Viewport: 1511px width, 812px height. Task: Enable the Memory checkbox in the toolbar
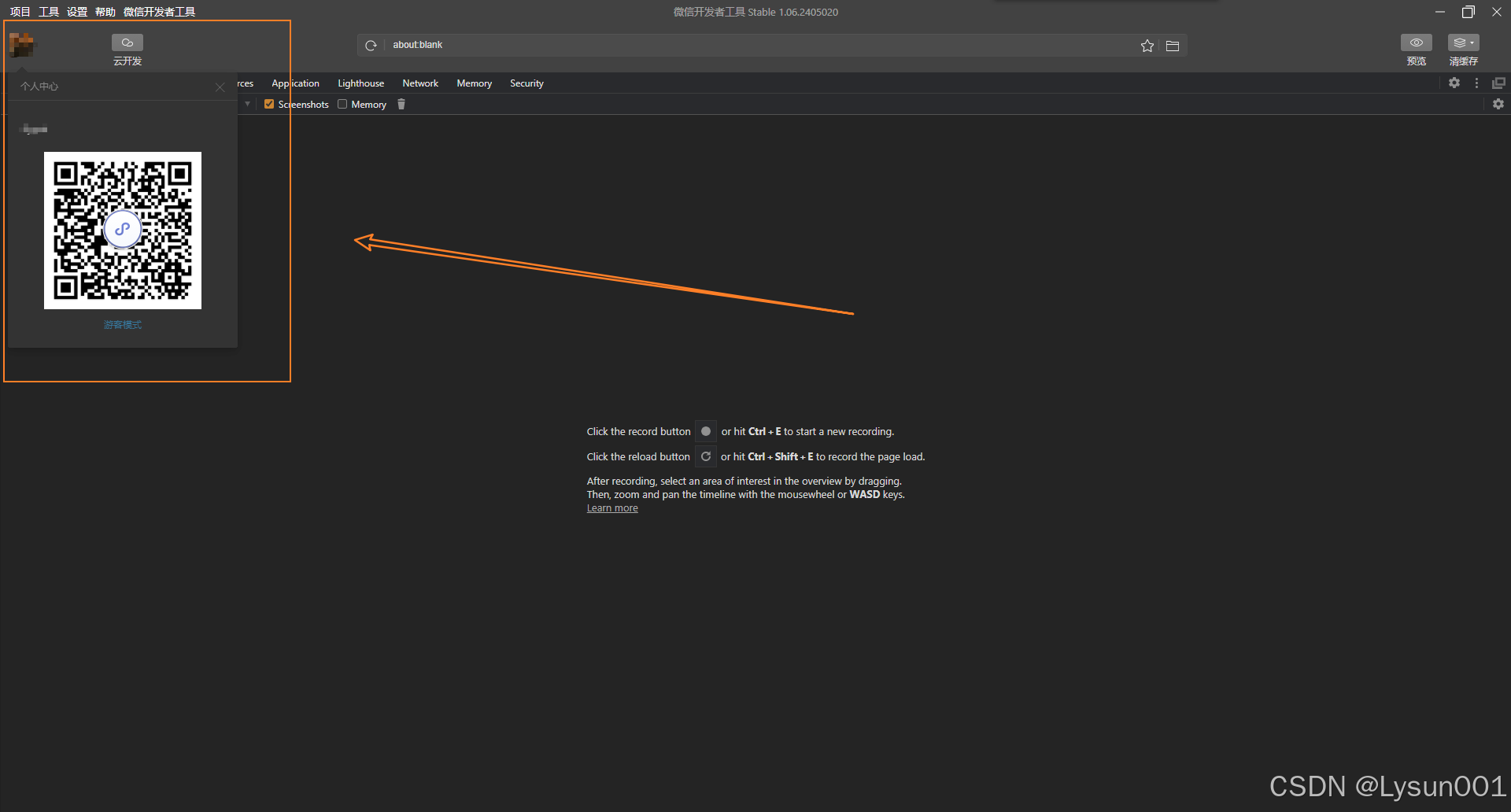click(x=342, y=104)
